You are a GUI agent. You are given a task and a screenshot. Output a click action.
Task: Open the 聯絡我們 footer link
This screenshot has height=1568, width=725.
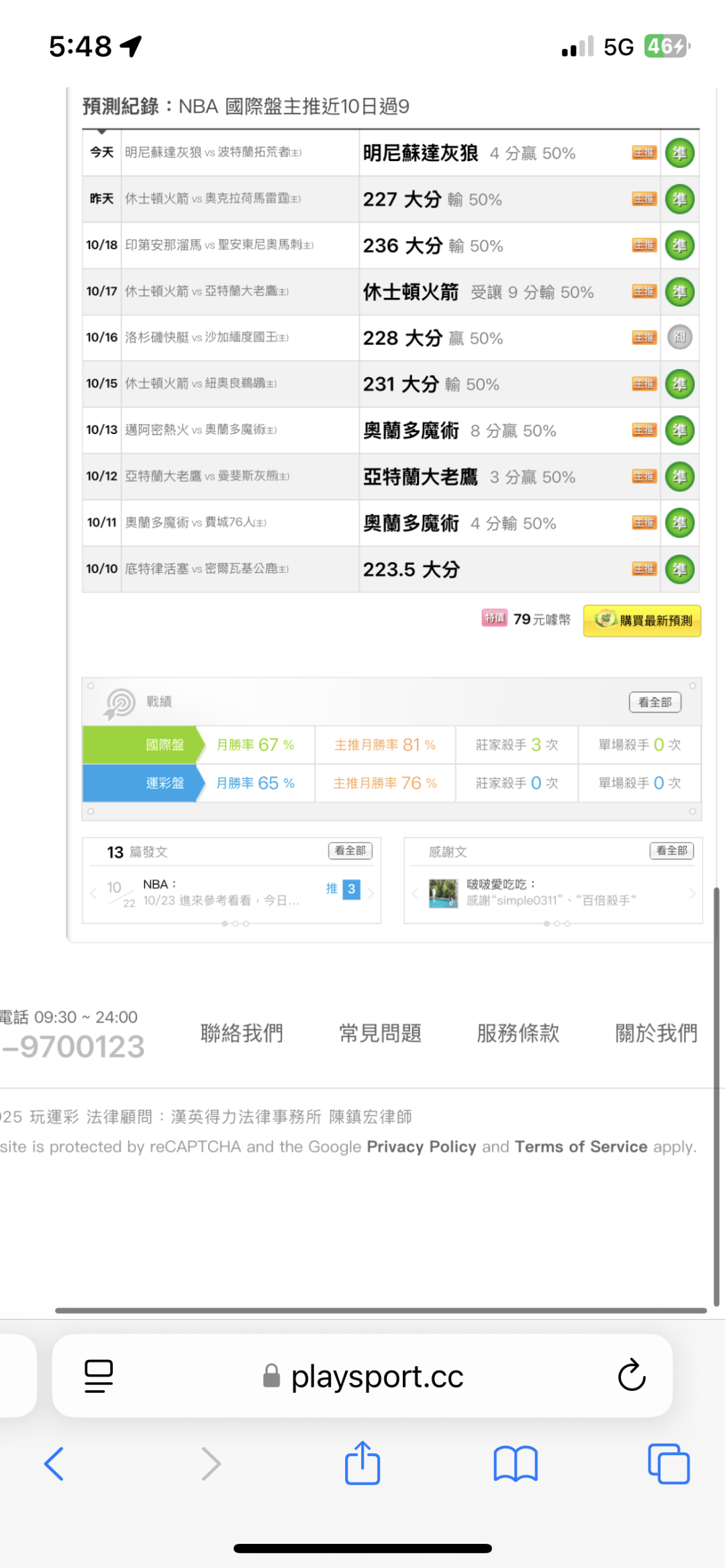pyautogui.click(x=242, y=1033)
